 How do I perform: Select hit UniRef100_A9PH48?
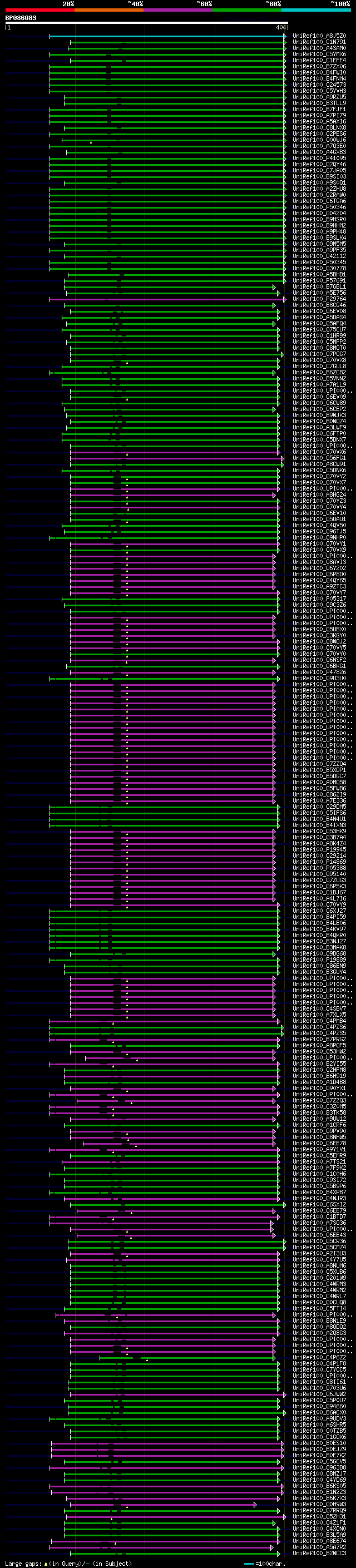tap(319, 231)
